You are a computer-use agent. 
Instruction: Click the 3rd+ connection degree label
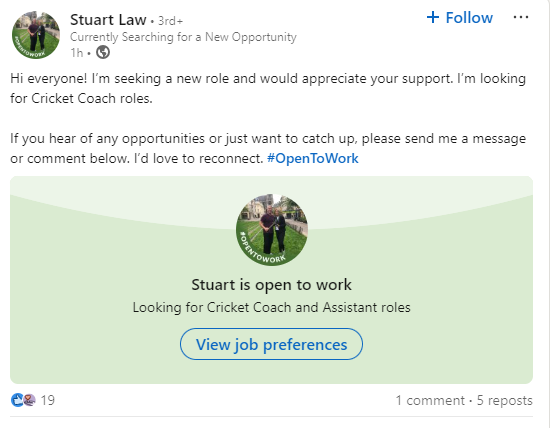coord(170,21)
